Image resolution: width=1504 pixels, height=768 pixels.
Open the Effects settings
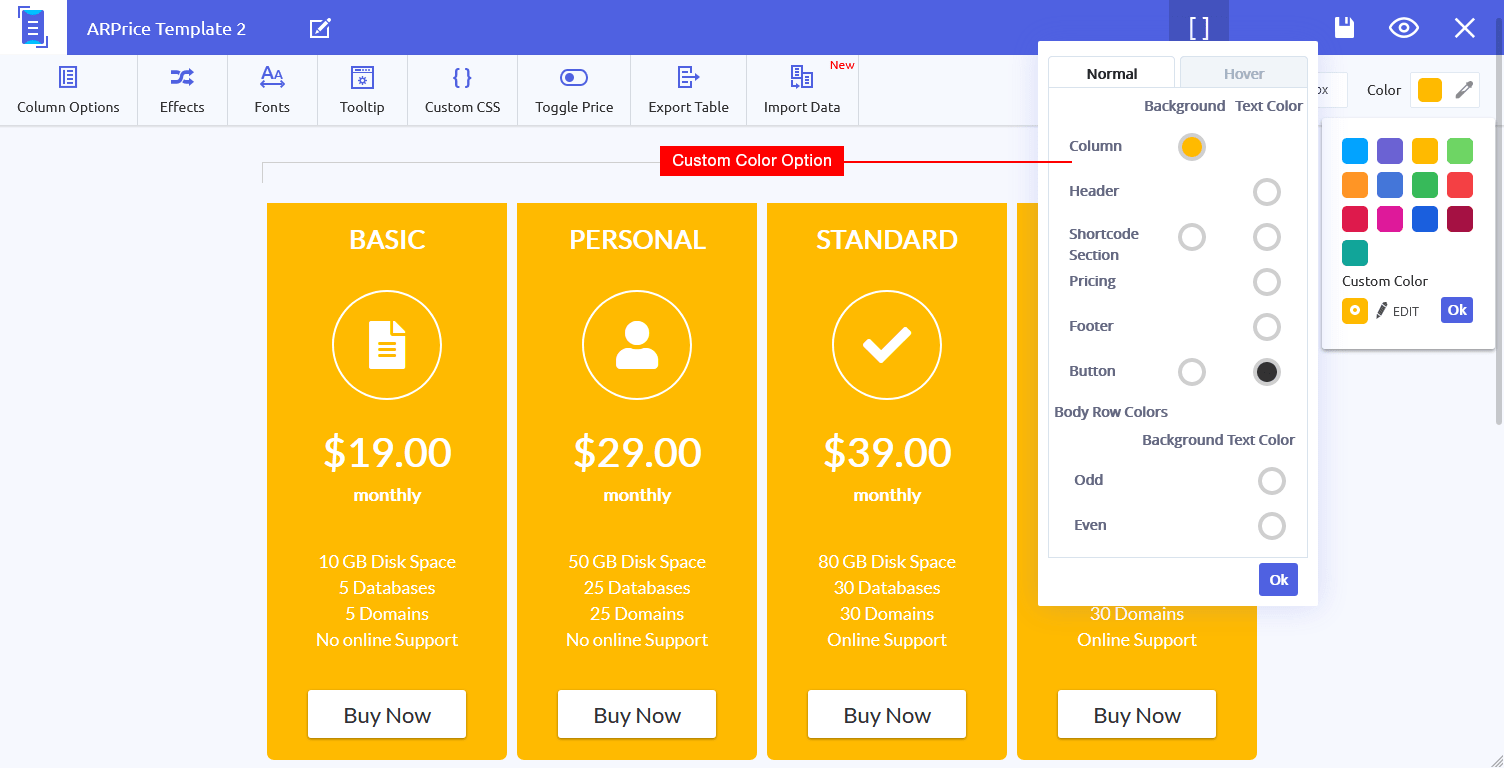182,90
